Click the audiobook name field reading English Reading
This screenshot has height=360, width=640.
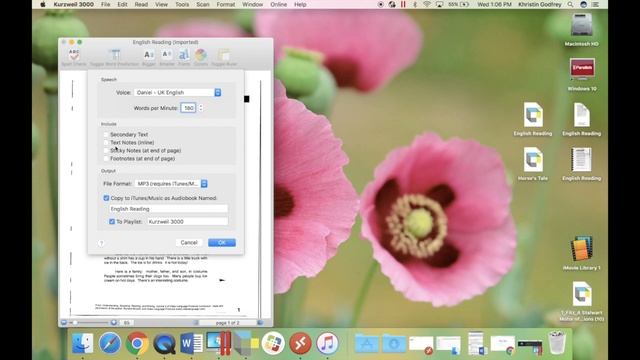(169, 209)
